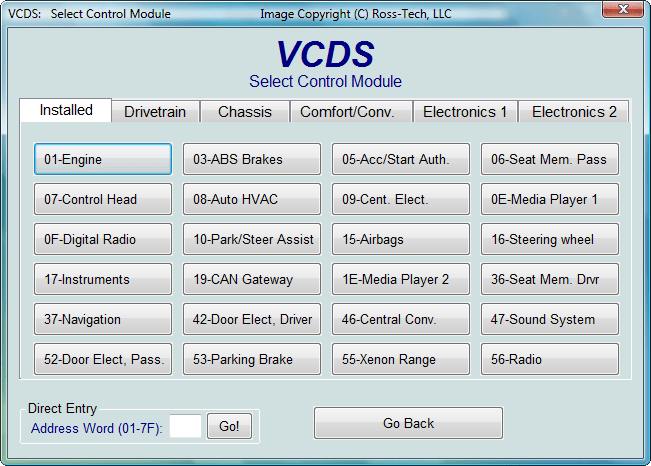This screenshot has width=651, height=466.
Task: Click the 47-Sound System button
Action: click(550, 319)
